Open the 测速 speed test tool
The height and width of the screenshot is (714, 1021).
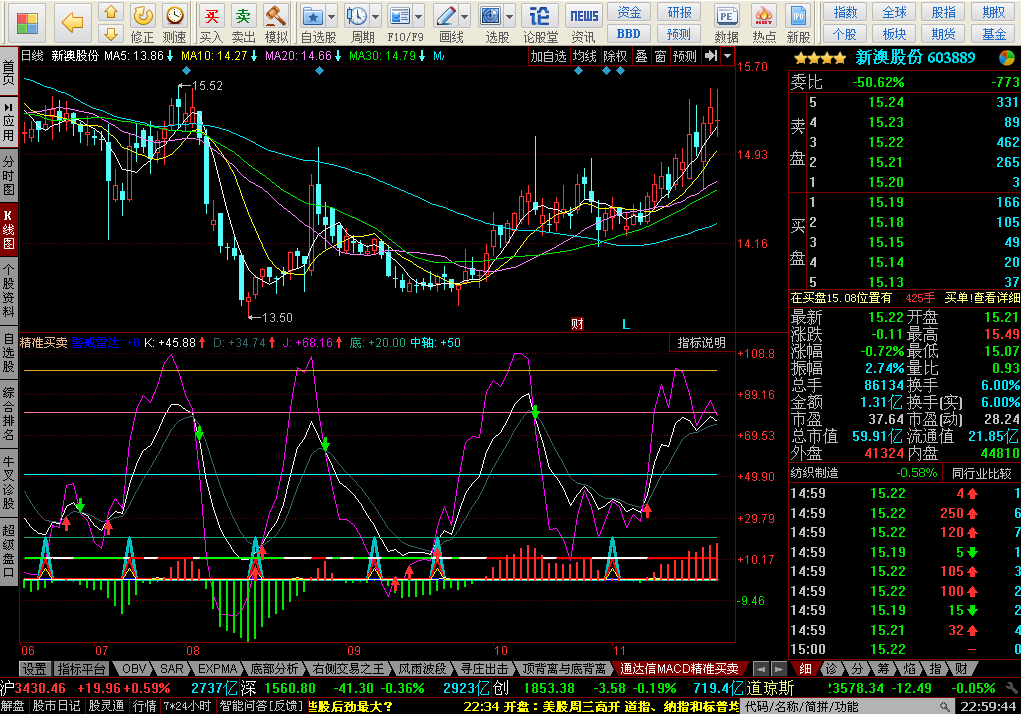click(174, 23)
